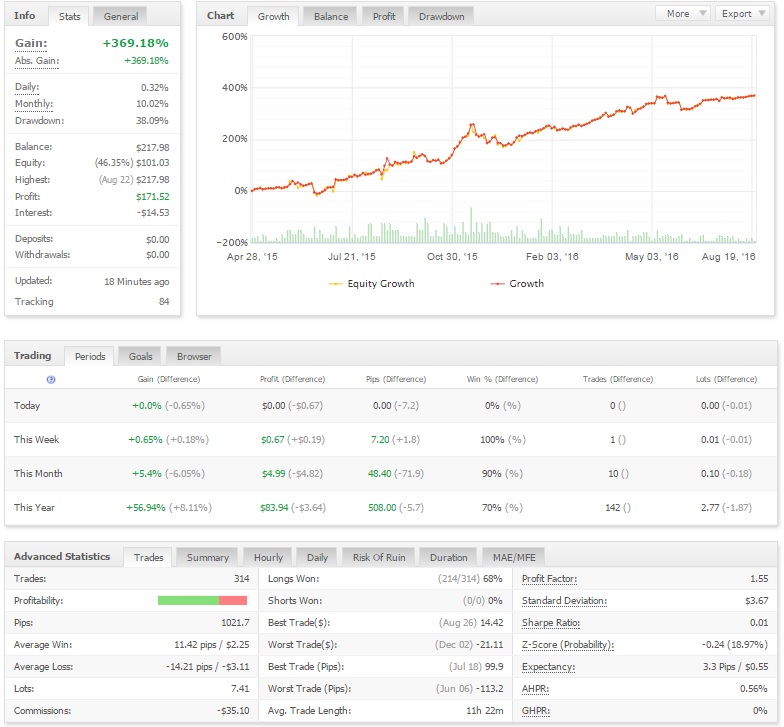Click the Sharpe Ratio label

[550, 623]
